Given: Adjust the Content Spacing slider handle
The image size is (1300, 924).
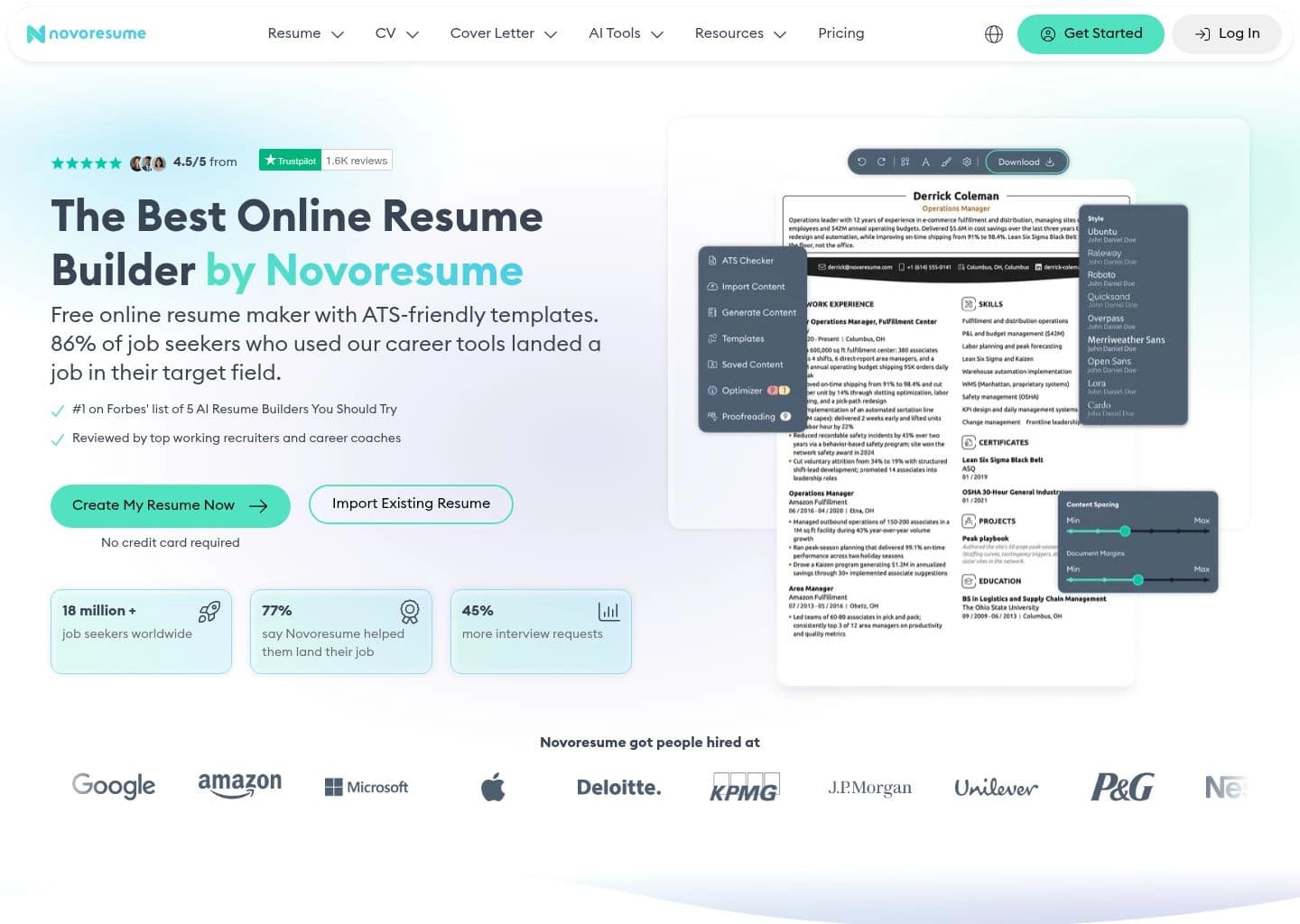Looking at the screenshot, I should (1125, 531).
